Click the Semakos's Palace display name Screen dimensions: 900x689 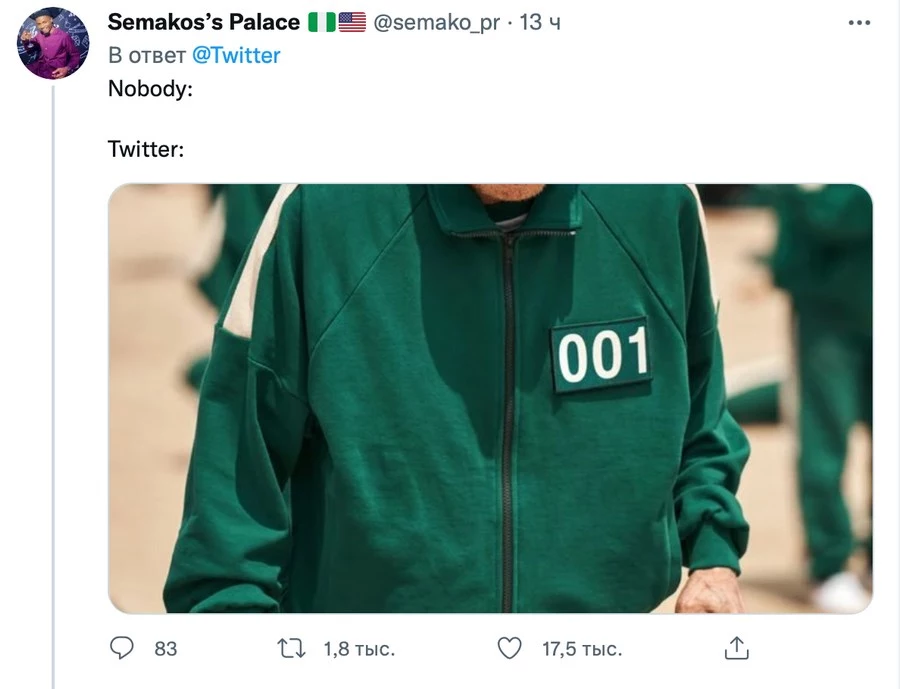click(x=203, y=22)
